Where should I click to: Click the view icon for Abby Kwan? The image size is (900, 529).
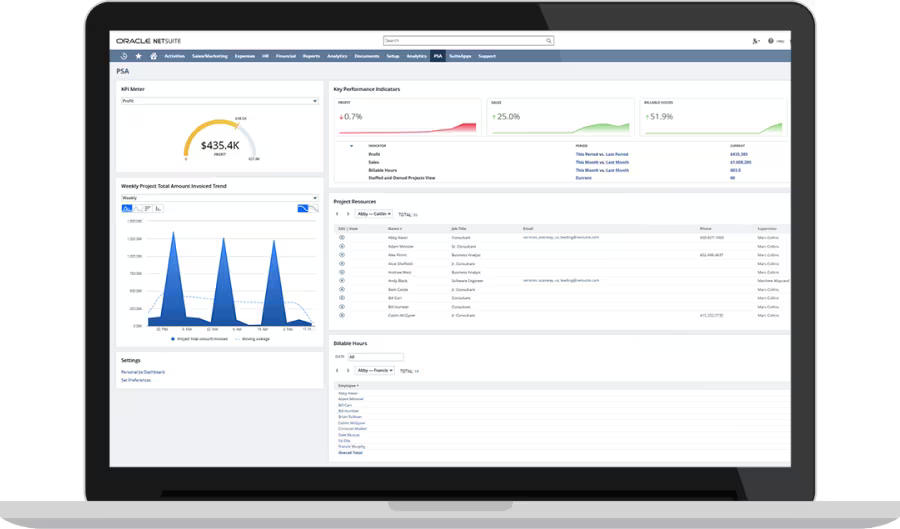[342, 236]
